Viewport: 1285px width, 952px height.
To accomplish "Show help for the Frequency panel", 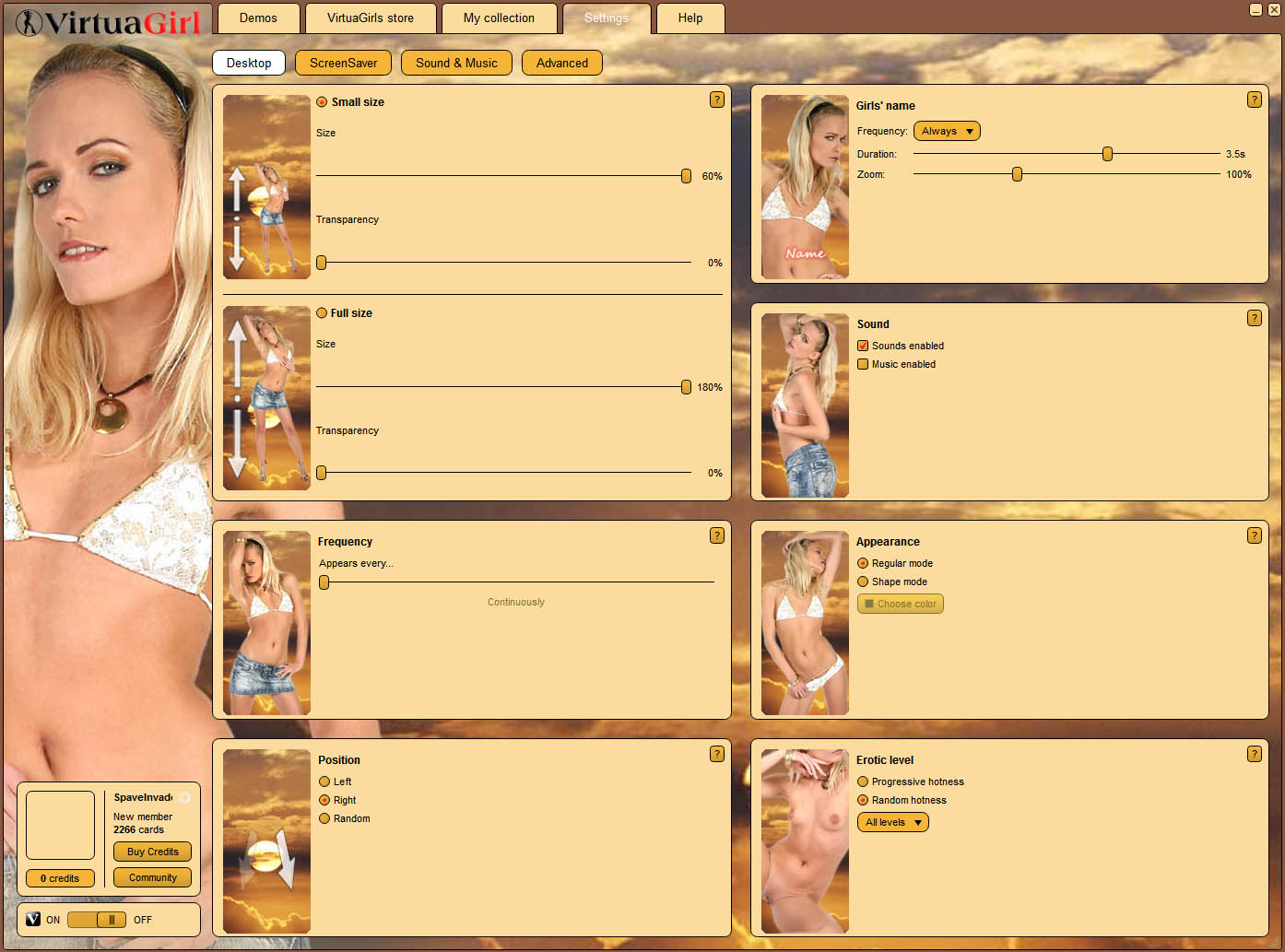I will 716,535.
